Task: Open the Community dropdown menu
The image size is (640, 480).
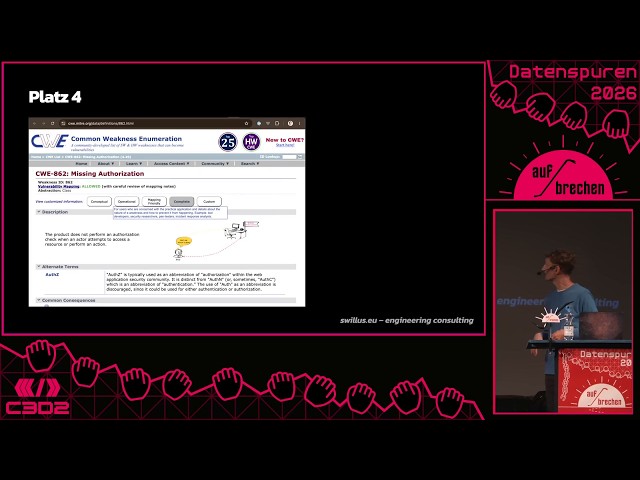Action: [x=215, y=164]
